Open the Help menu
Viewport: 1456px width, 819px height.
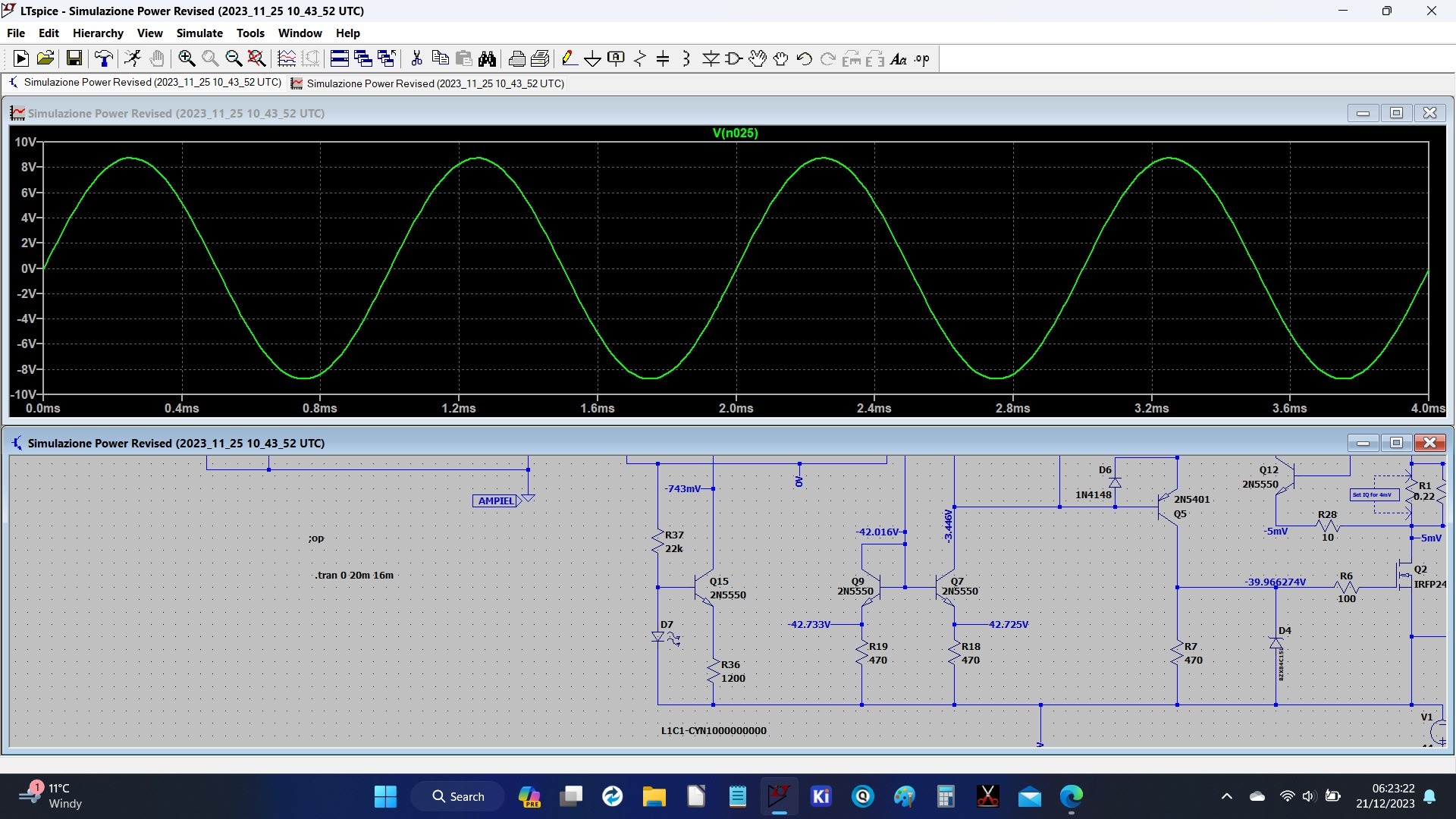coord(347,33)
